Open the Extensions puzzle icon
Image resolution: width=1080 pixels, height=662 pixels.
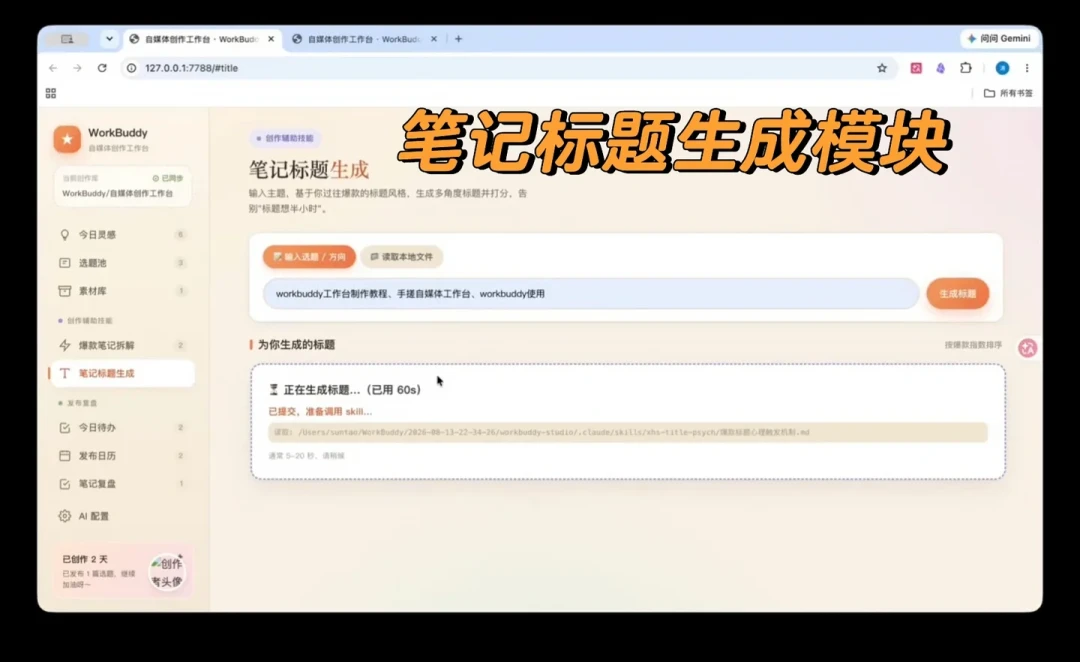pos(966,68)
